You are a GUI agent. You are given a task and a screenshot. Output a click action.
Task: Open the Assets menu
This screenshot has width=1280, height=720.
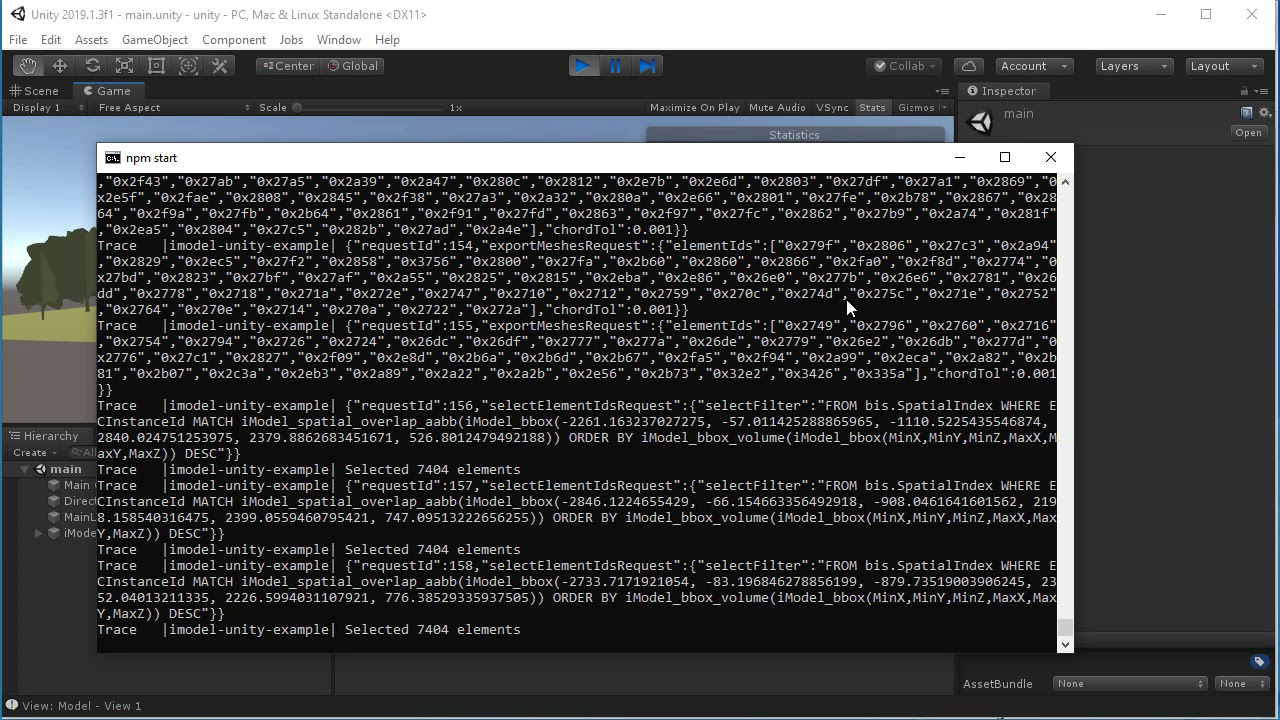(91, 40)
